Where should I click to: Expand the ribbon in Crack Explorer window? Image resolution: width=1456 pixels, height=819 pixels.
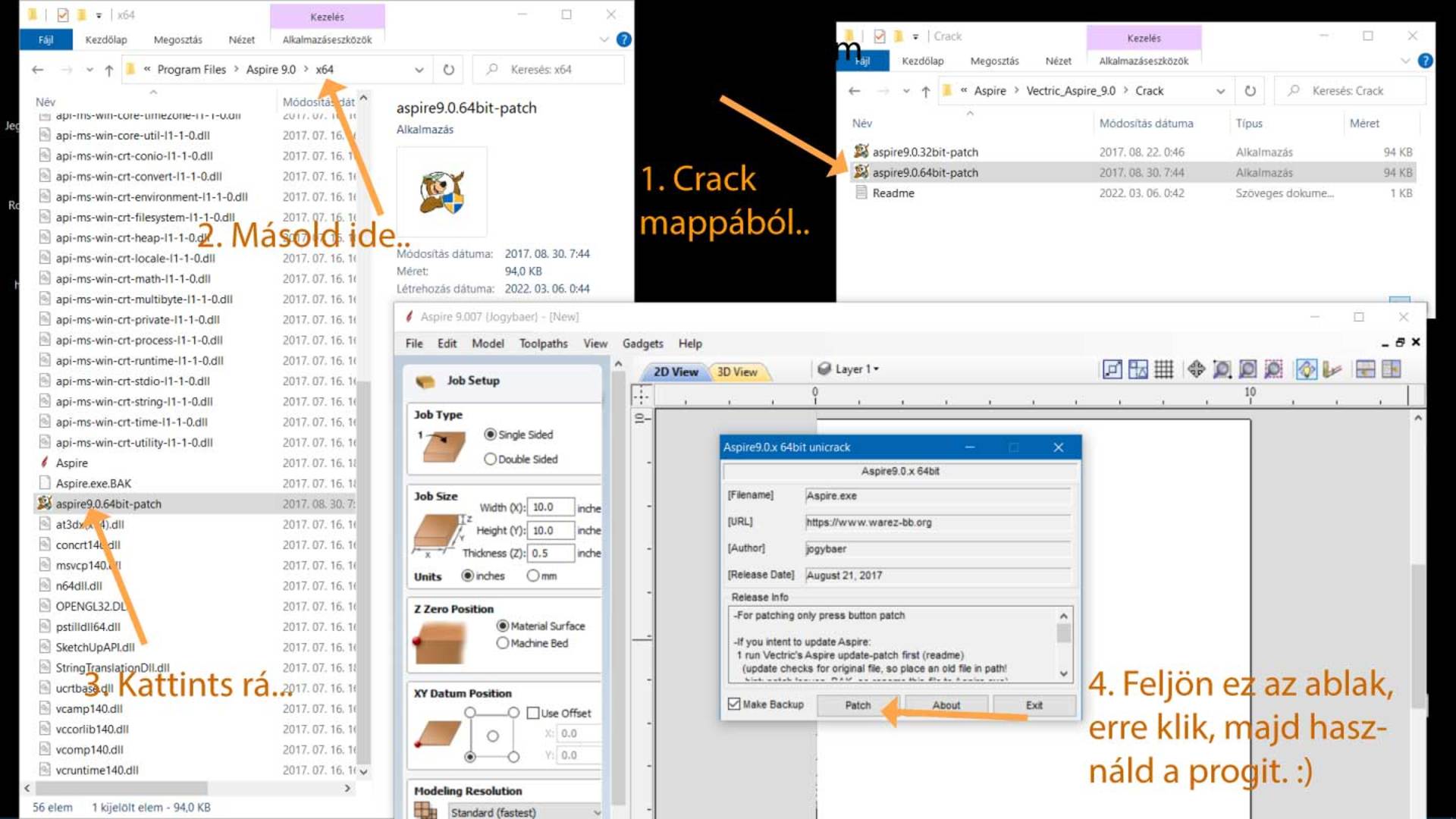point(1405,61)
